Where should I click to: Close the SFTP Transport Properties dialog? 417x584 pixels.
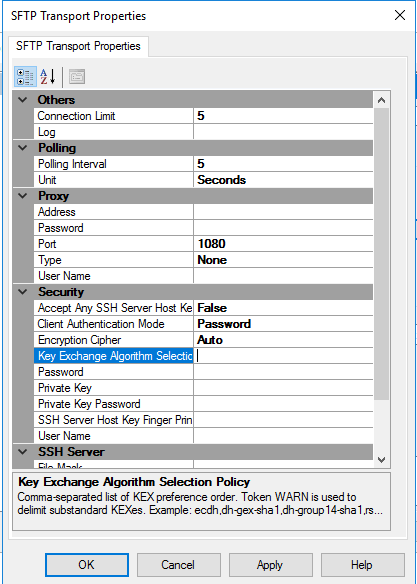click(x=400, y=16)
